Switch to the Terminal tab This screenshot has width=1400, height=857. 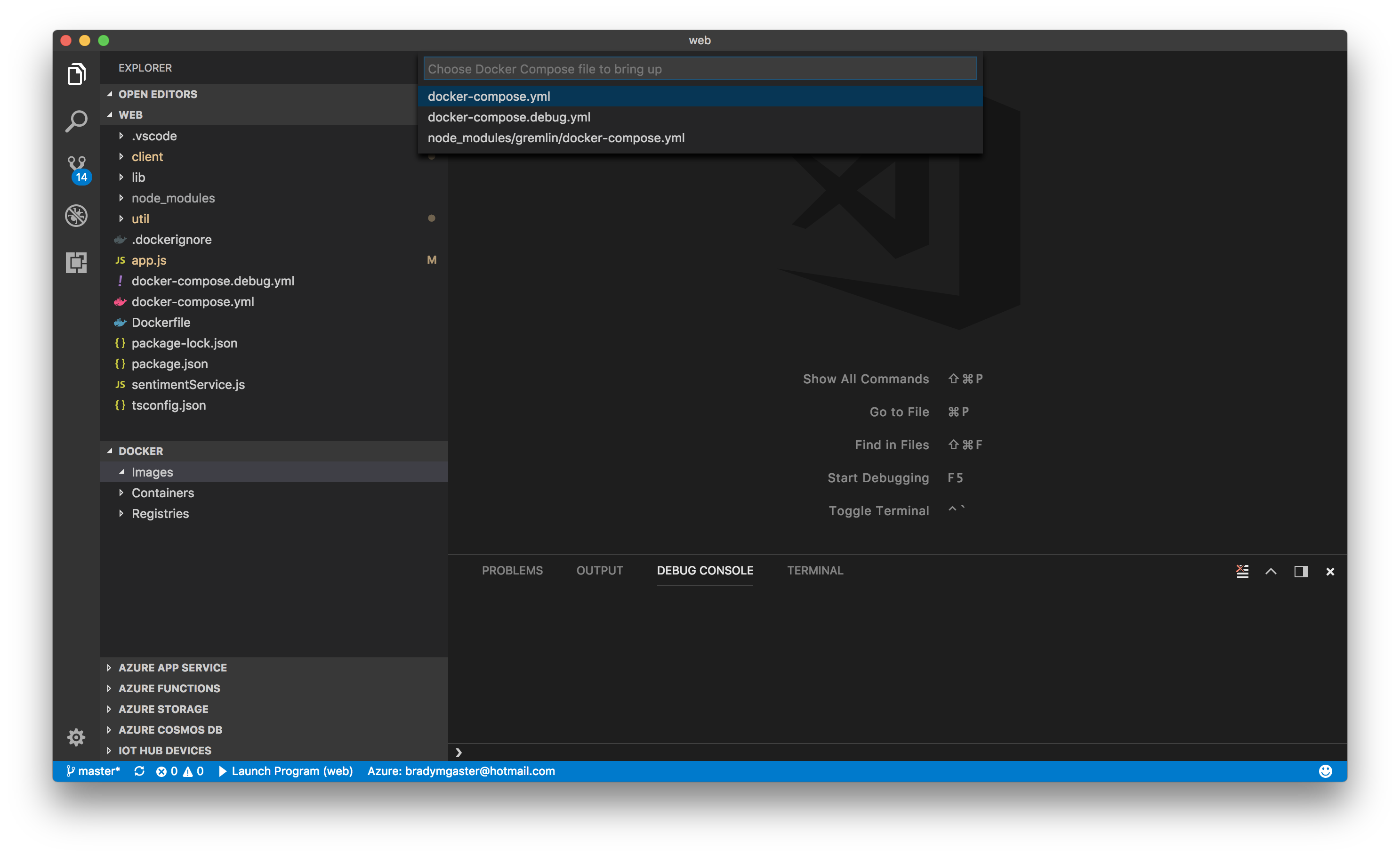815,571
